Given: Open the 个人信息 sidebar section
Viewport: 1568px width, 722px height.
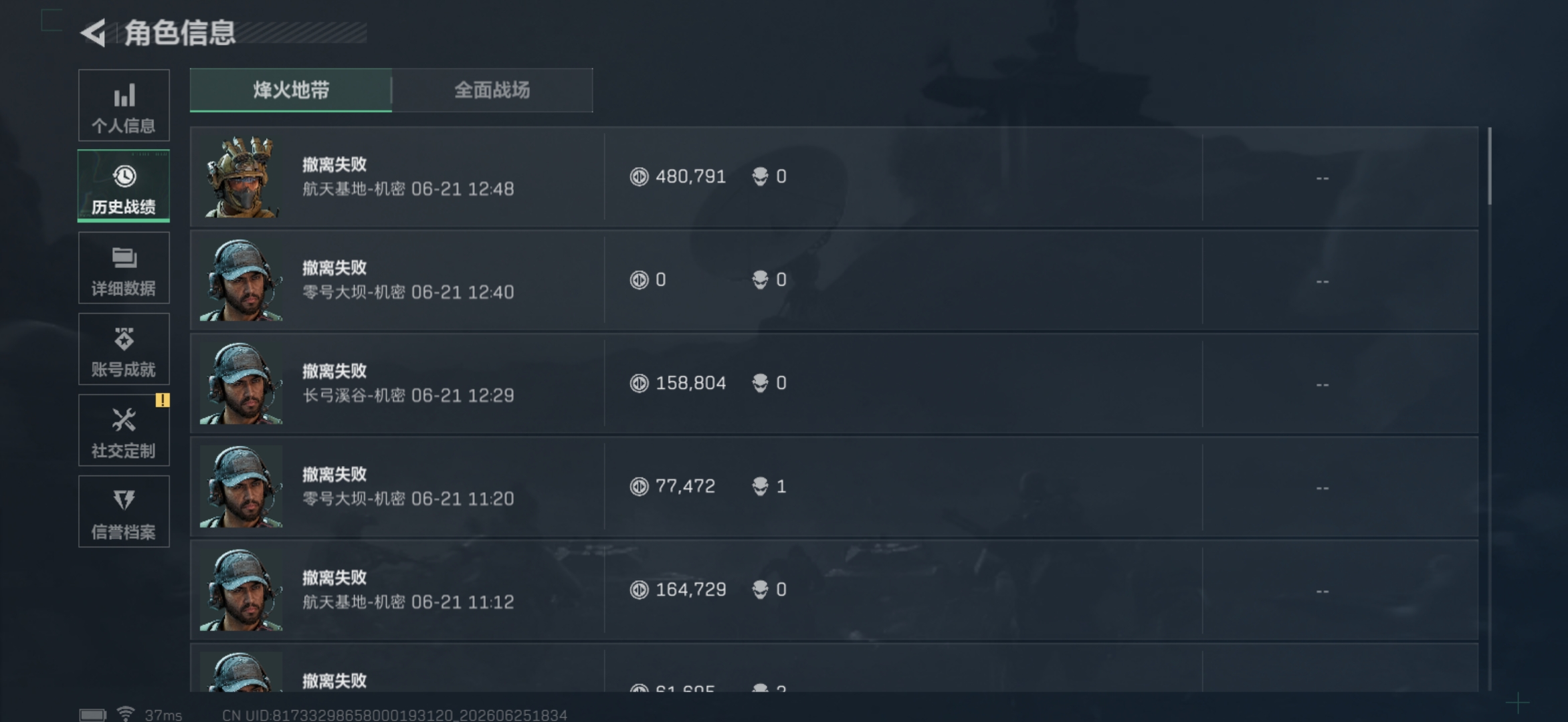Looking at the screenshot, I should tap(124, 105).
